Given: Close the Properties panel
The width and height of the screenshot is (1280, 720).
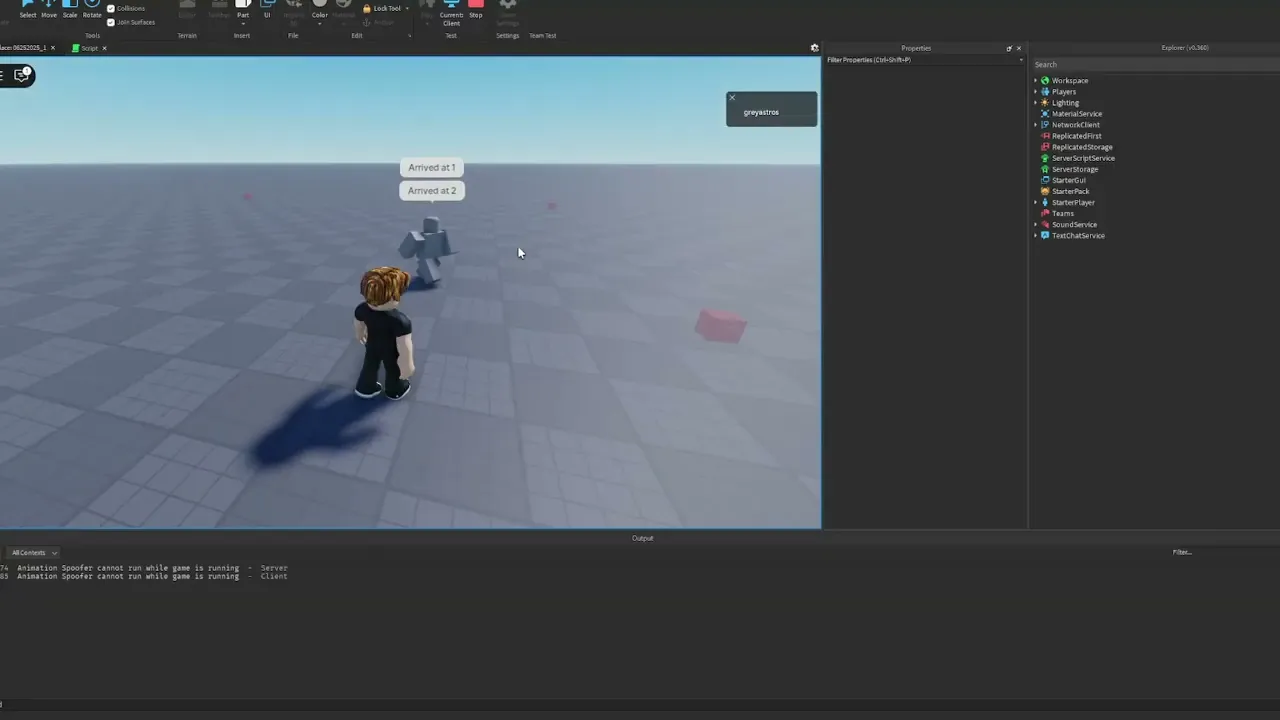Looking at the screenshot, I should [x=1019, y=48].
